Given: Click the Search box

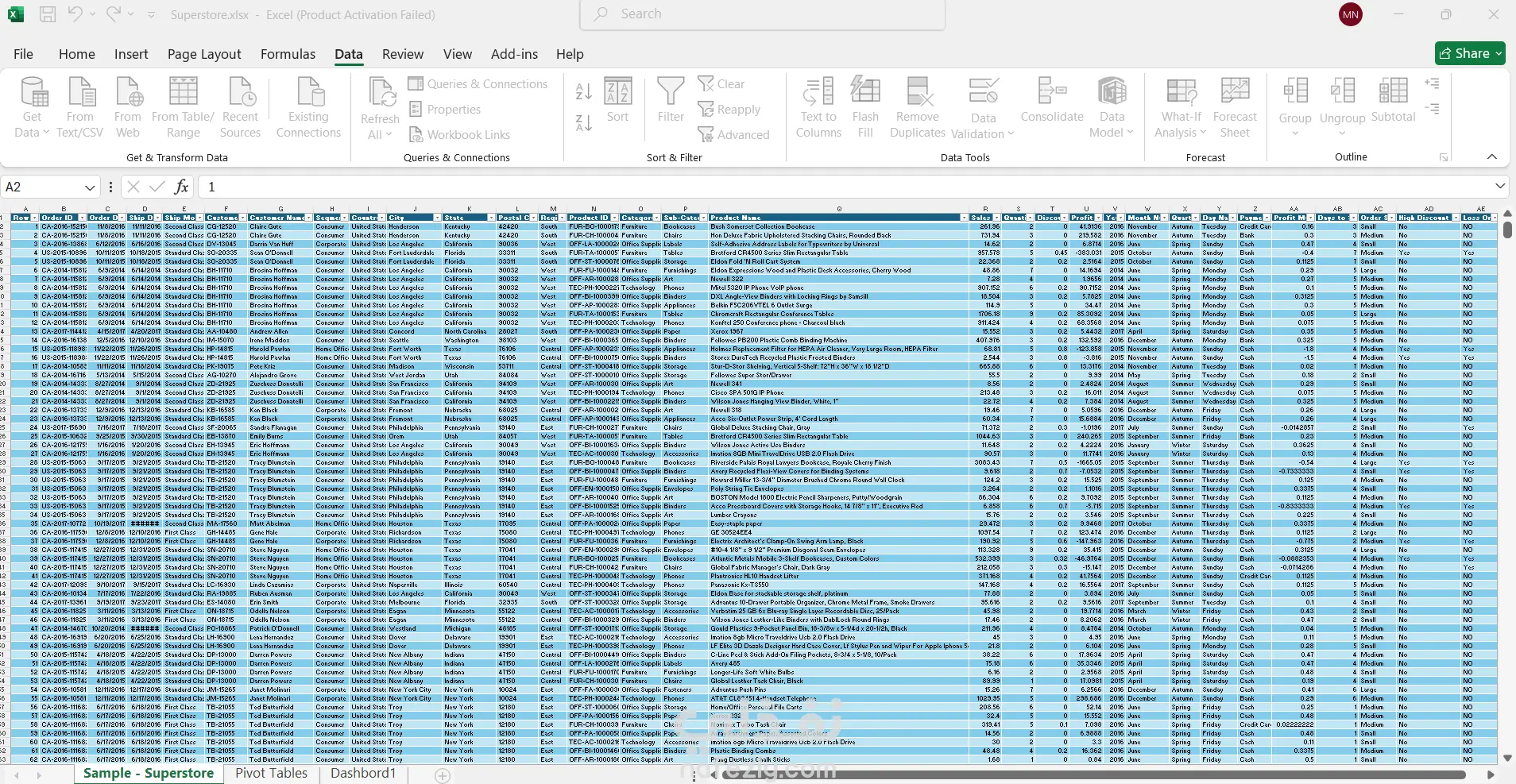Looking at the screenshot, I should (x=763, y=14).
